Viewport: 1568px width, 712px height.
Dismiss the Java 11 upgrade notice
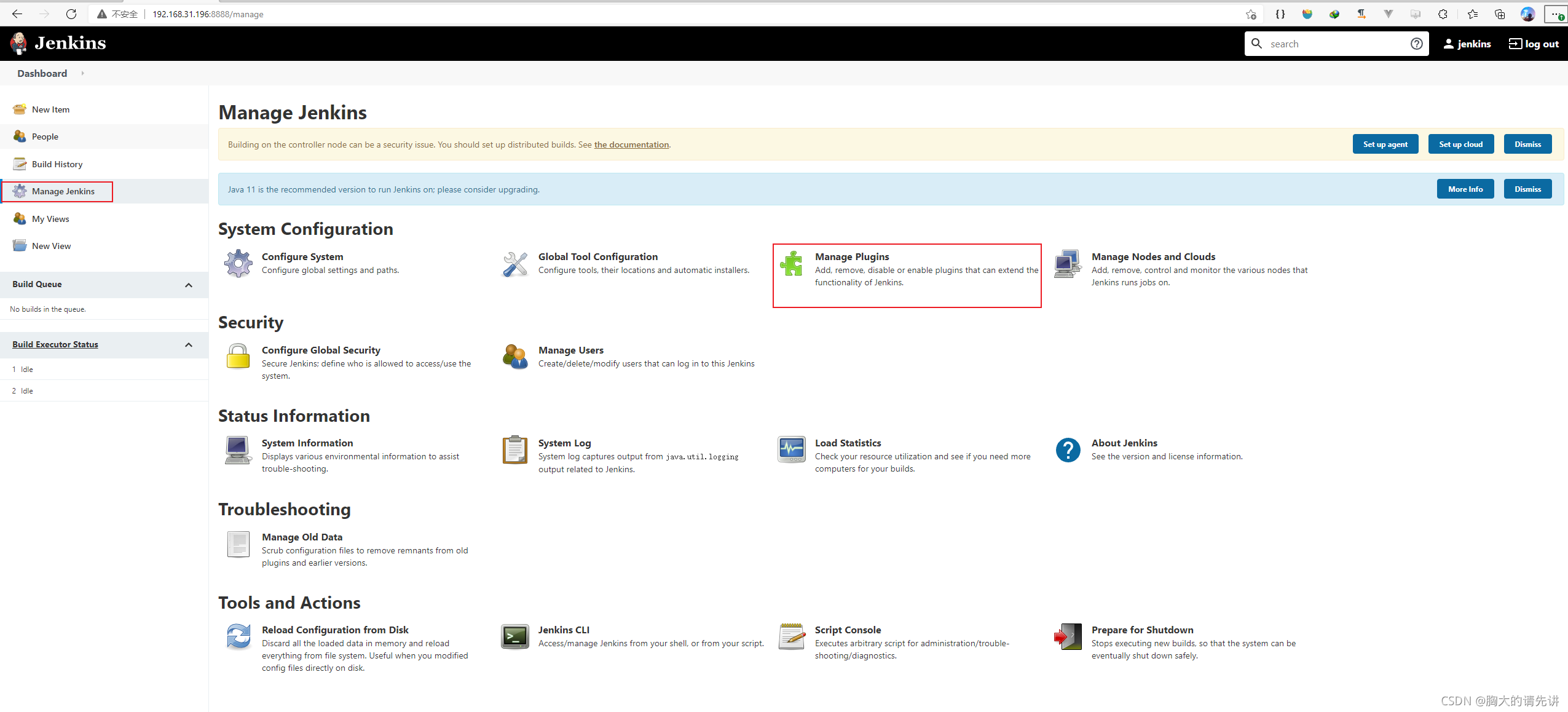pos(1527,189)
